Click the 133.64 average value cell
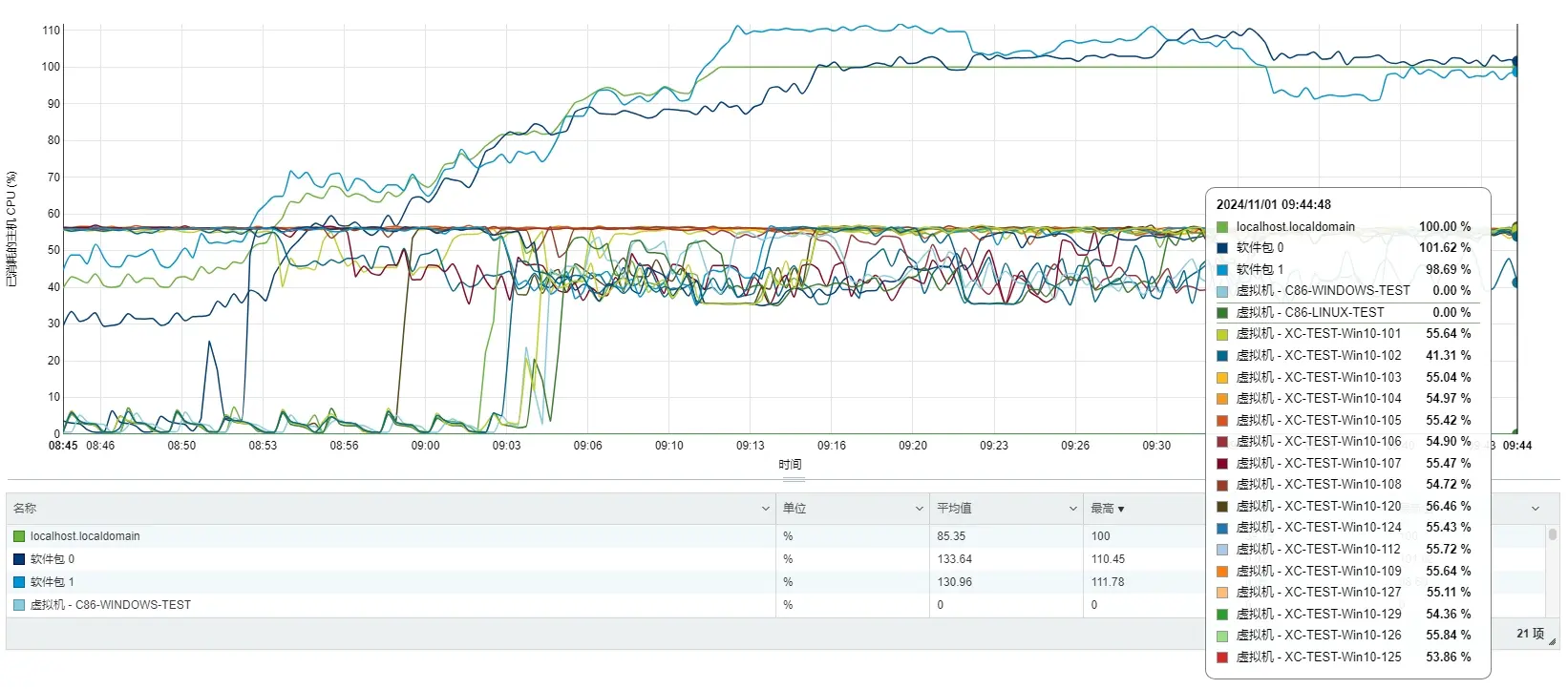Screen dimensions: 1568x689 [x=954, y=559]
